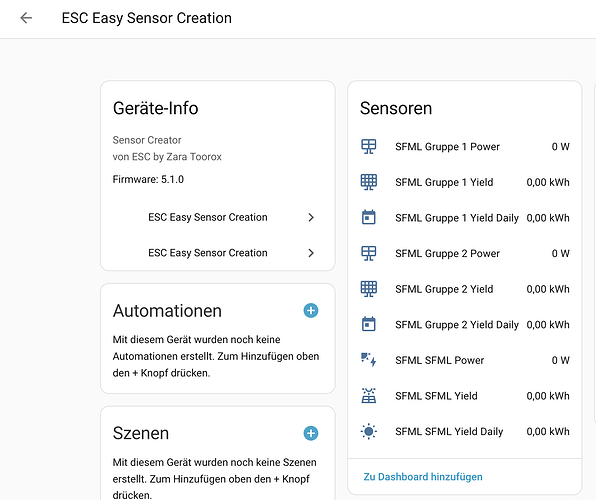The image size is (596, 500).
Task: Open SFML Gruppe 2 Yield Daily sensor entry
Action: pos(464,324)
